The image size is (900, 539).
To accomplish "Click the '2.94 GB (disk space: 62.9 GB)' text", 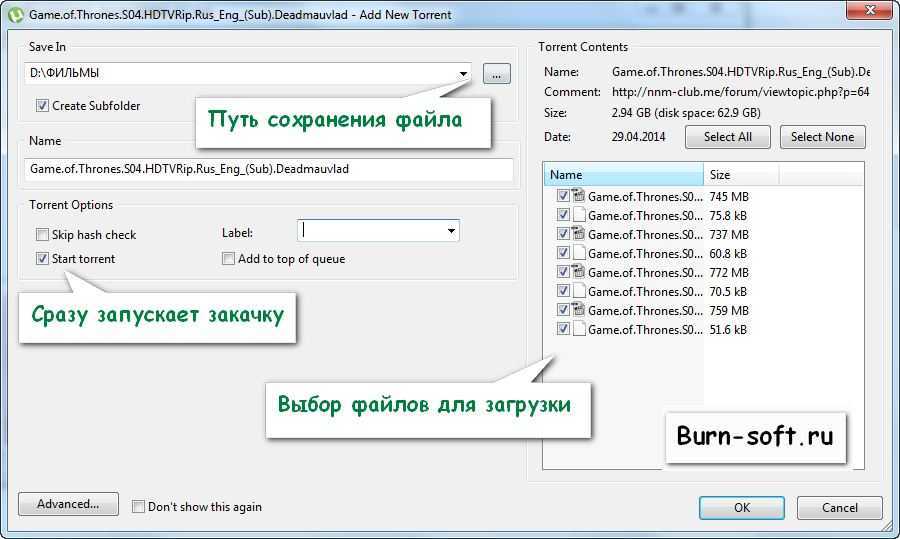I will [686, 113].
